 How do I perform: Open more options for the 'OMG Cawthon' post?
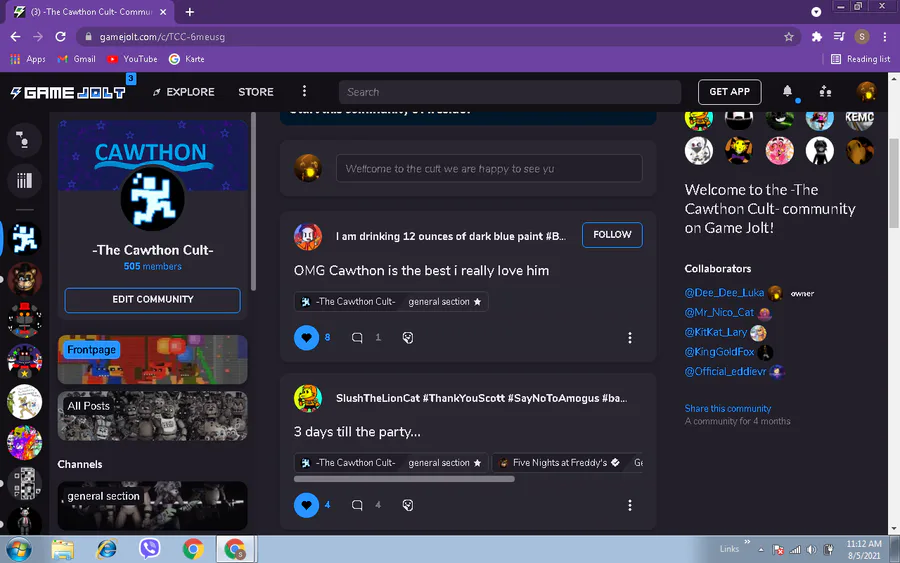point(630,337)
